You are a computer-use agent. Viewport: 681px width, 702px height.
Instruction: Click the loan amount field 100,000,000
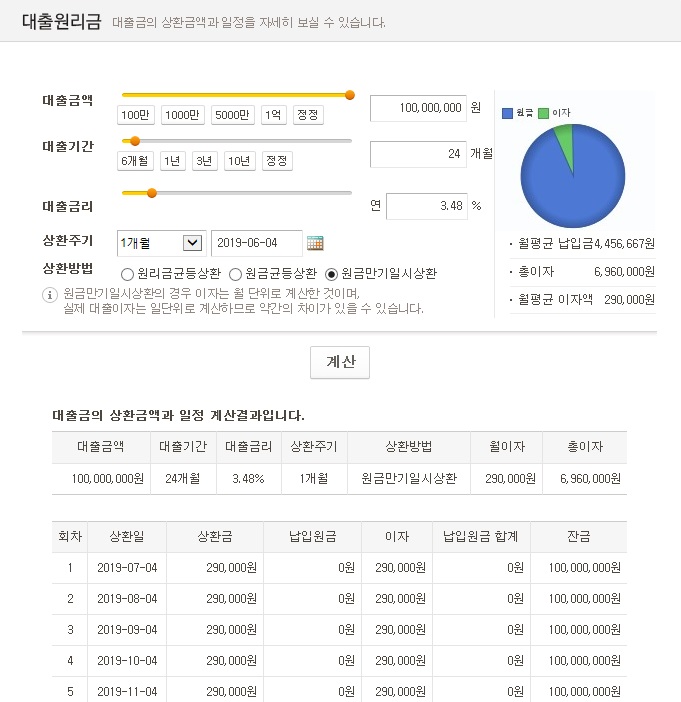pyautogui.click(x=418, y=108)
